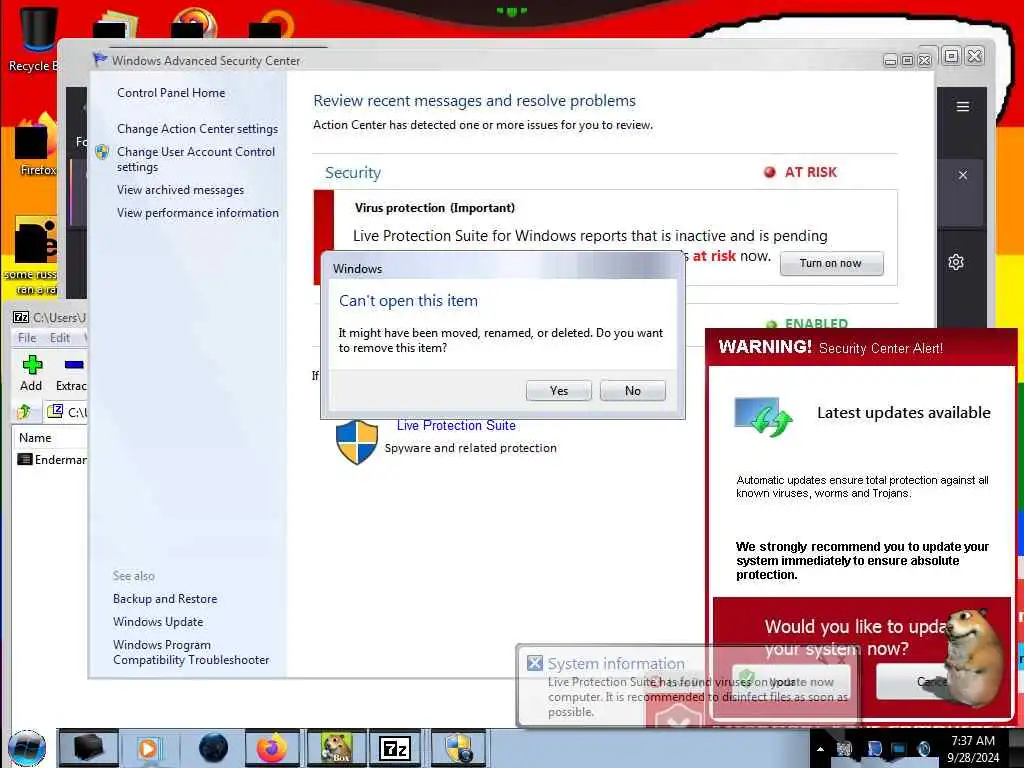This screenshot has height=768, width=1024.
Task: Open Change Action Center settings
Action: [x=197, y=129]
